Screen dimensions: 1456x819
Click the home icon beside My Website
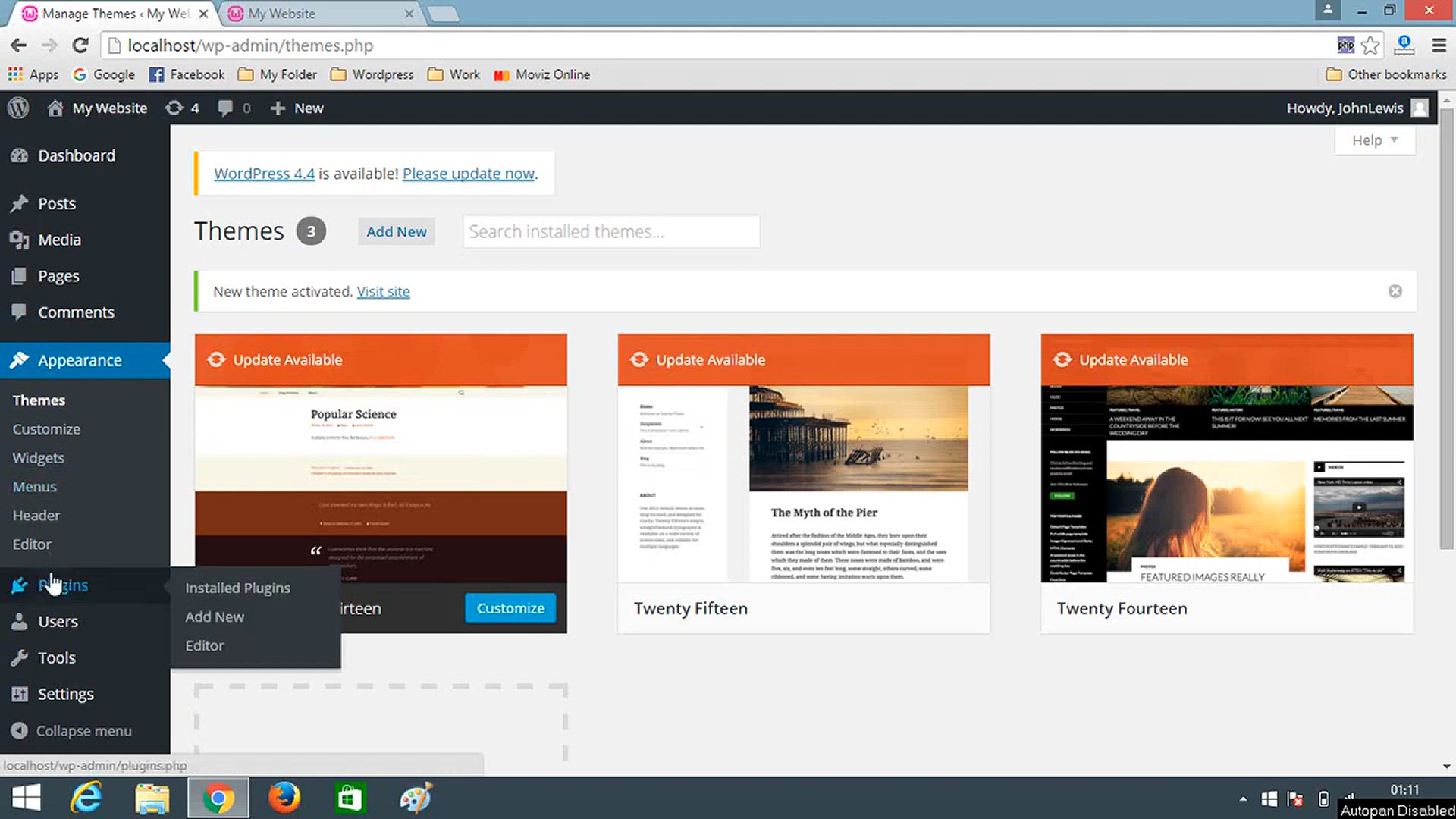click(55, 108)
